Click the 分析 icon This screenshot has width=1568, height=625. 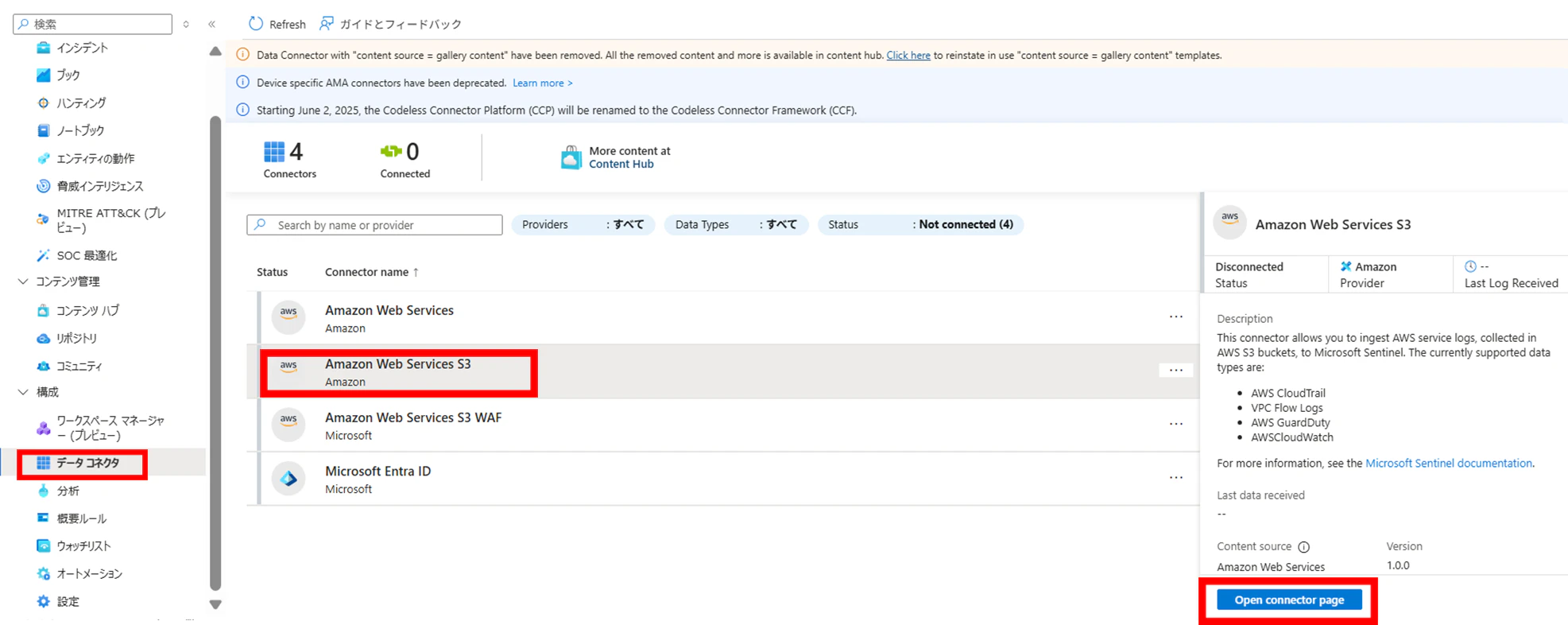tap(43, 491)
